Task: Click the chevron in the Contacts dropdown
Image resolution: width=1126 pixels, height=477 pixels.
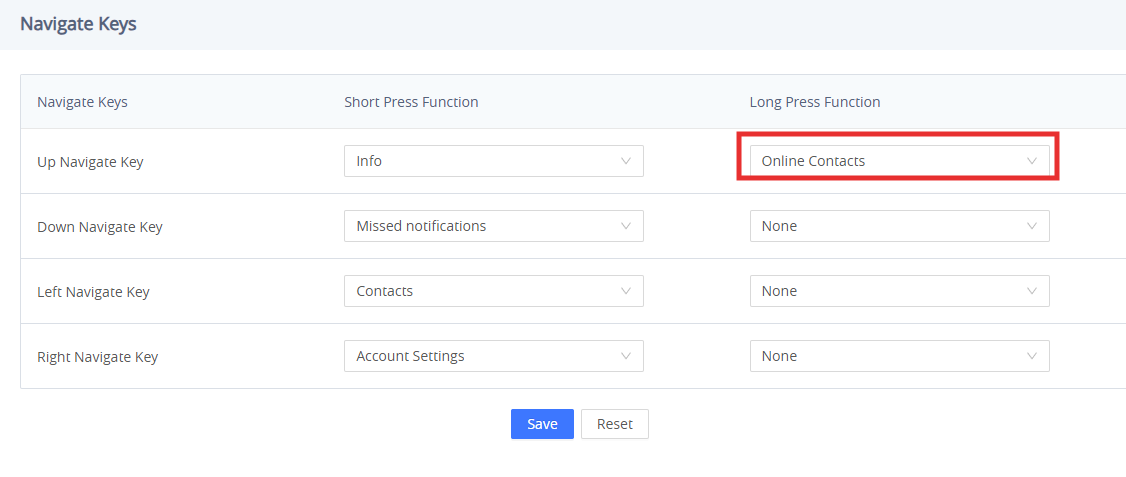Action: pyautogui.click(x=625, y=291)
